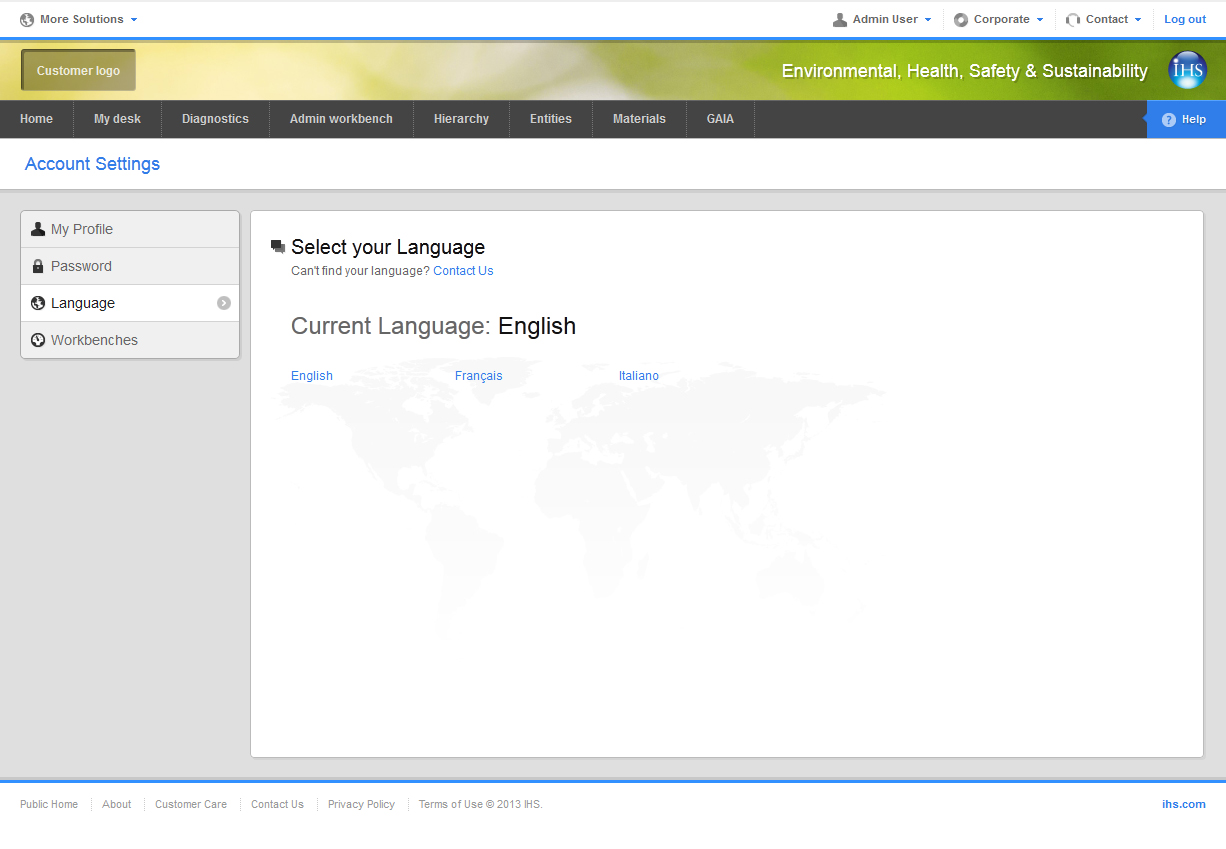
Task: Click the globe icon beside More Solutions
Action: [27, 20]
